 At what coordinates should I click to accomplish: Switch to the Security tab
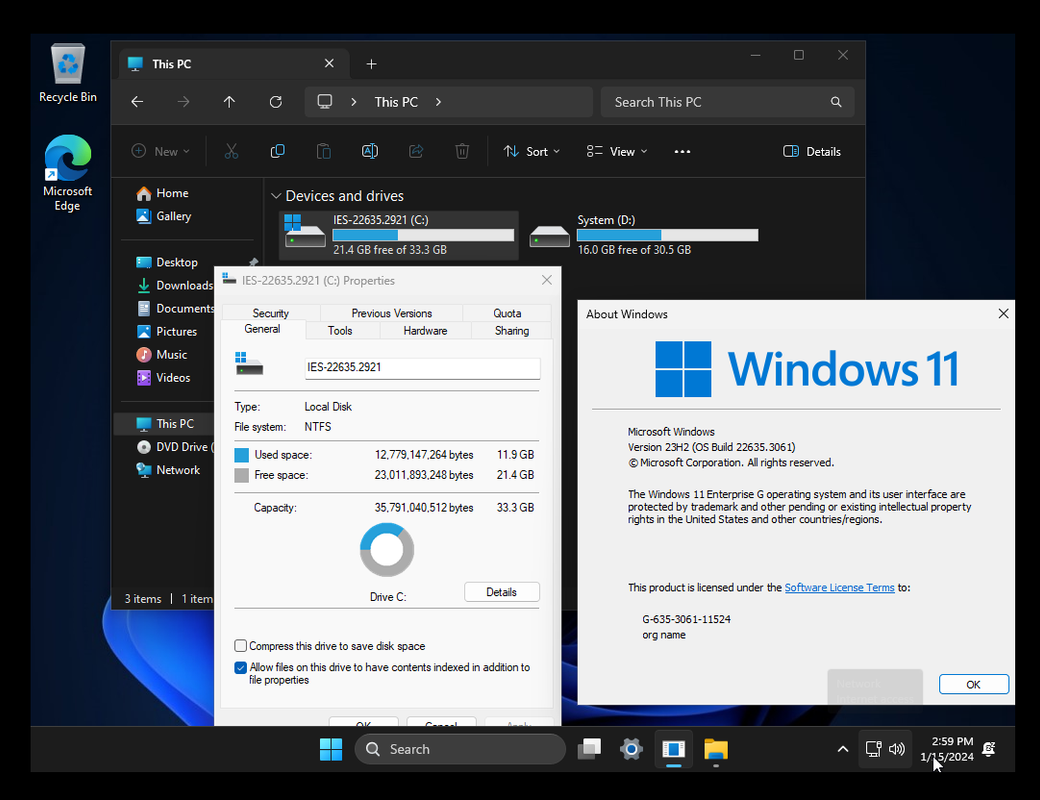coord(271,313)
